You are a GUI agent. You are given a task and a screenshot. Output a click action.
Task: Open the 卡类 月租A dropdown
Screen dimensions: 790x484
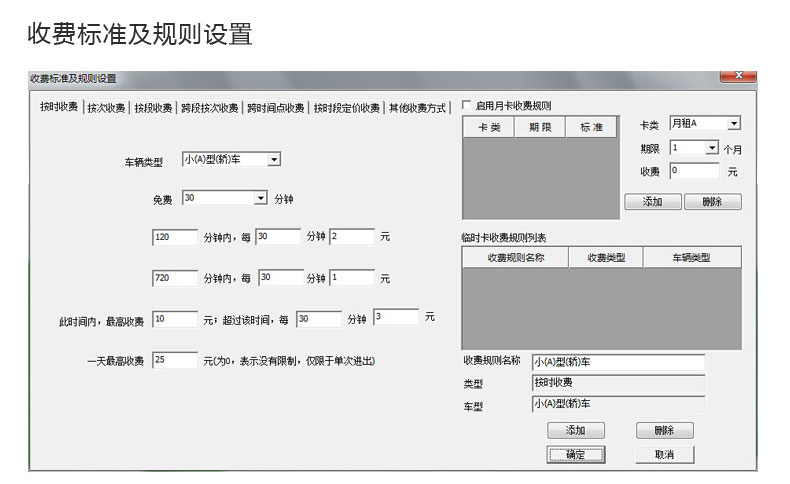(733, 123)
